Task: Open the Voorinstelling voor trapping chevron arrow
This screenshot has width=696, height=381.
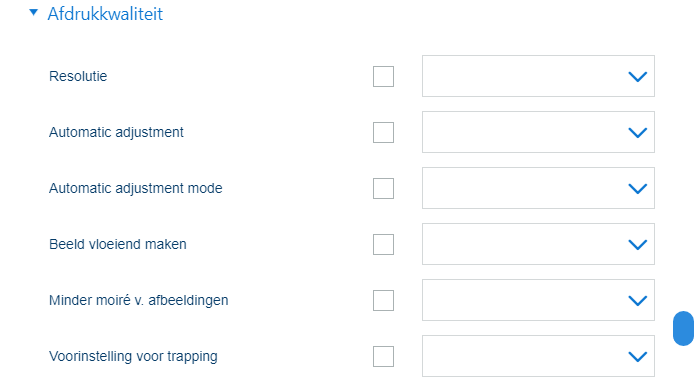Action: pyautogui.click(x=637, y=357)
